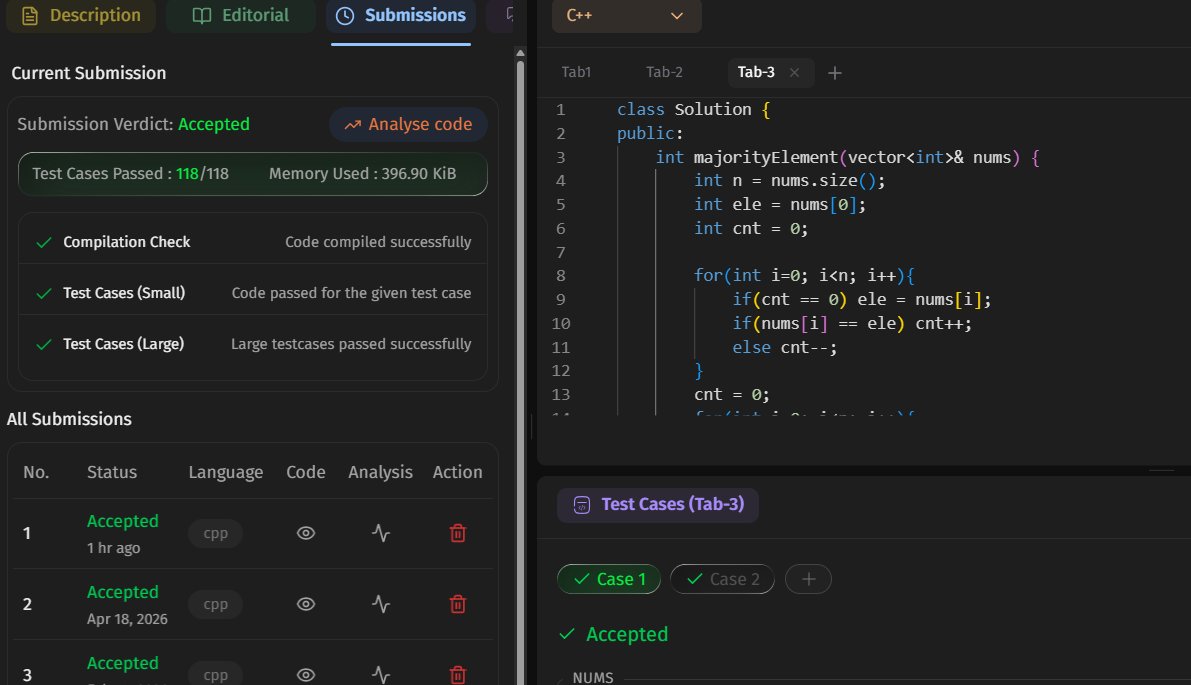Viewport: 1191px width, 685px height.
Task: Click Accepted status of submission 2
Action: [x=122, y=592]
